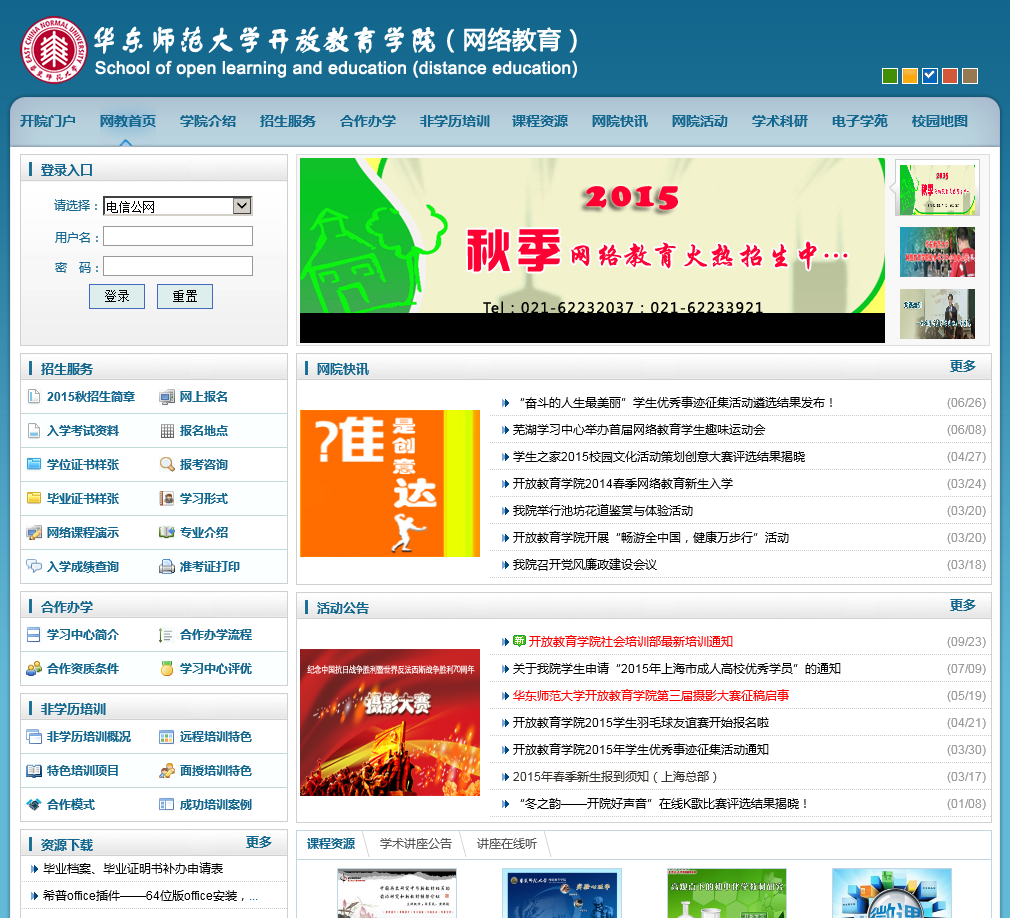The height and width of the screenshot is (918, 1010).
Task: Click 更多 in 活动公告 section
Action: pyautogui.click(x=962, y=605)
